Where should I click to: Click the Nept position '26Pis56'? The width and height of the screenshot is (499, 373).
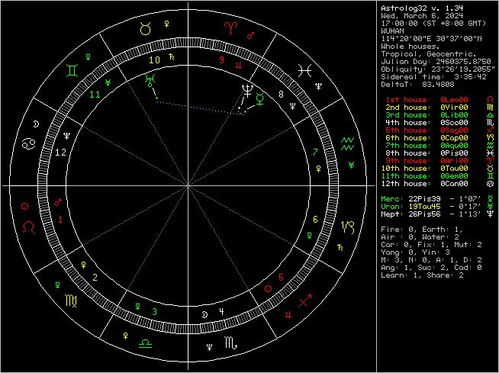(x=424, y=214)
